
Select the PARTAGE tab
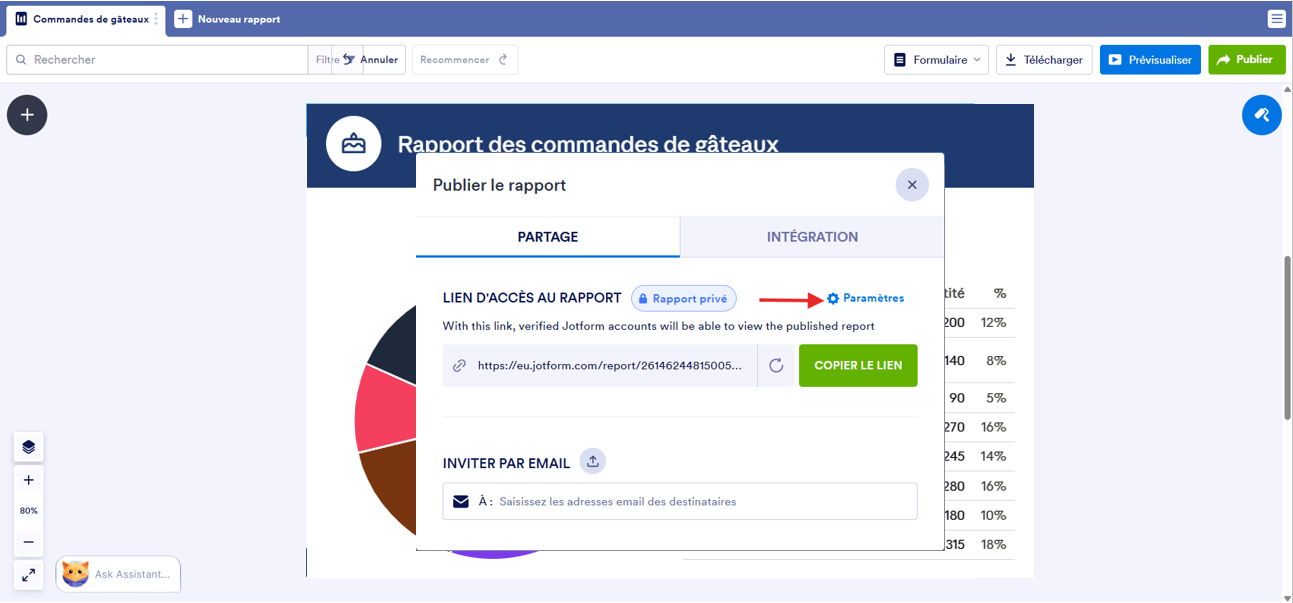(x=548, y=237)
